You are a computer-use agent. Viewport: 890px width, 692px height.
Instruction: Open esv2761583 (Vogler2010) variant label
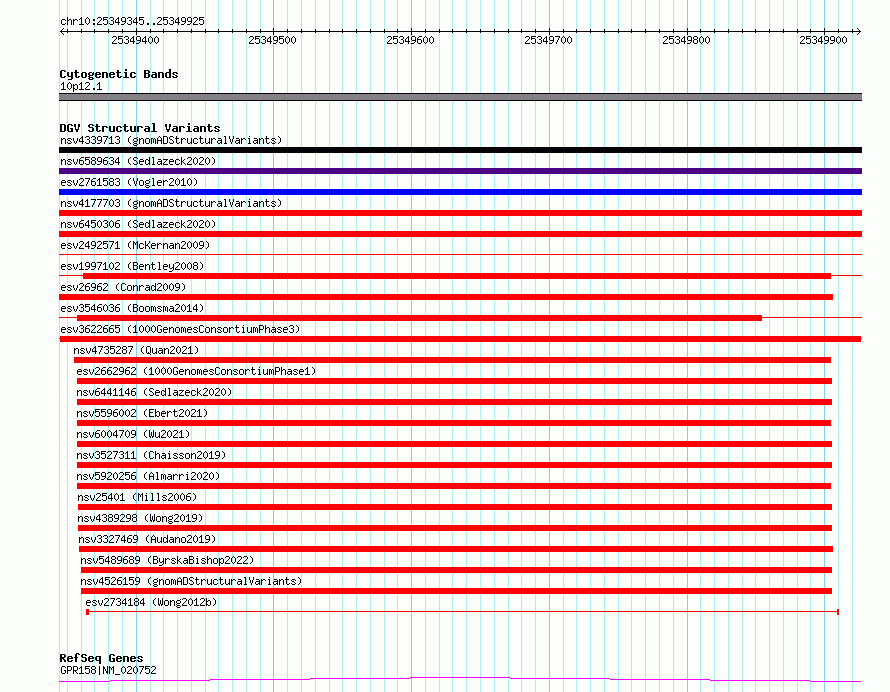[x=129, y=182]
